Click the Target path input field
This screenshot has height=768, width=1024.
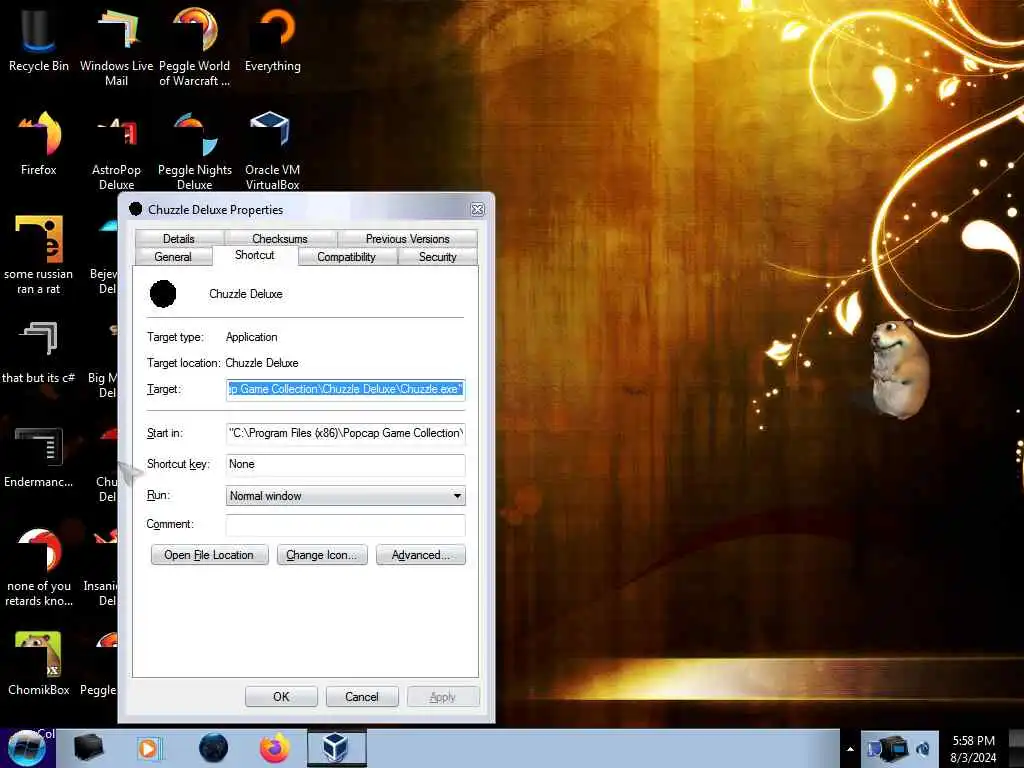(x=345, y=389)
